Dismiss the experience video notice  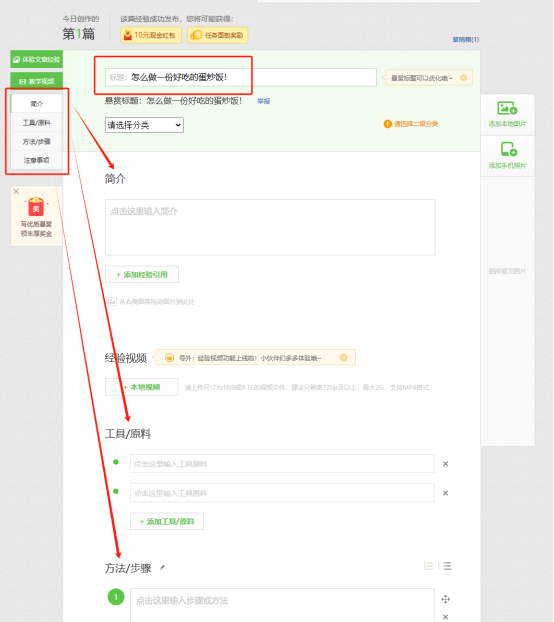[343, 357]
